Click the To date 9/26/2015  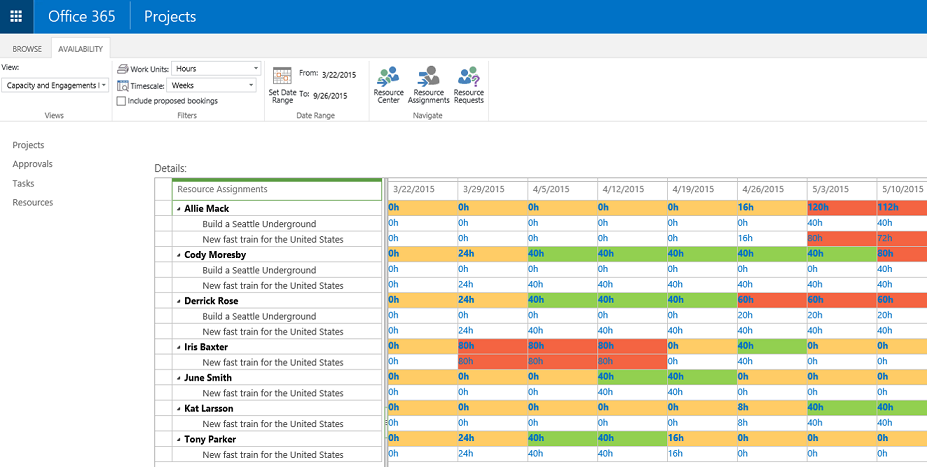pos(330,96)
